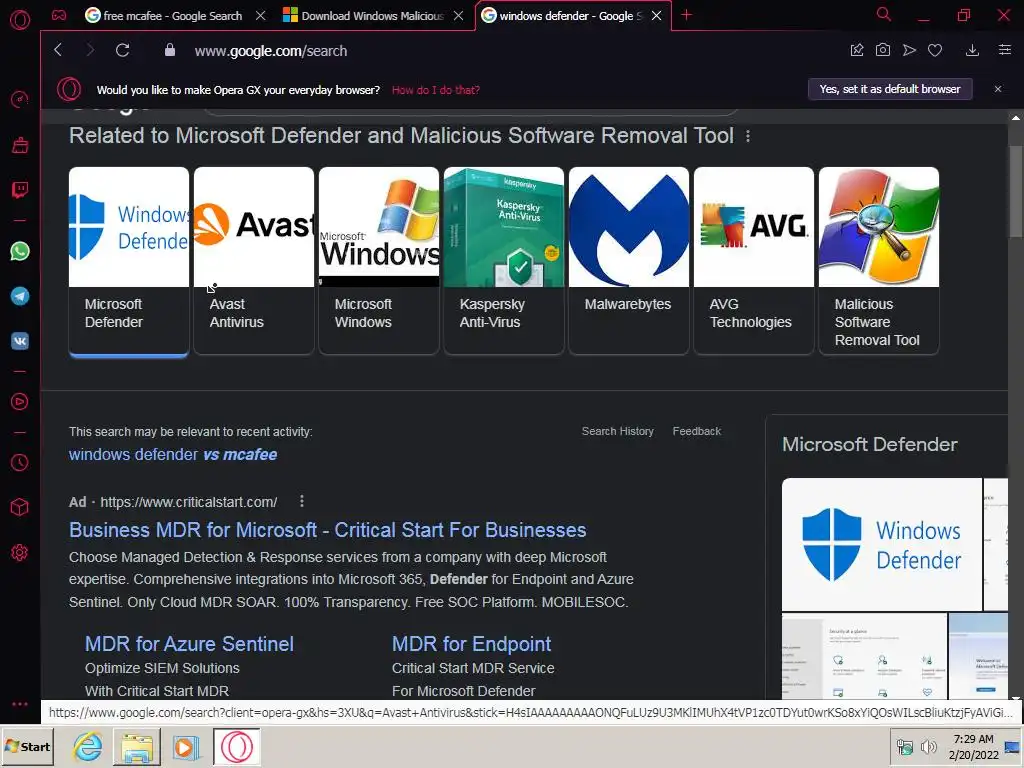Open File Explorer from the taskbar
Image resolution: width=1024 pixels, height=768 pixels.
137,746
